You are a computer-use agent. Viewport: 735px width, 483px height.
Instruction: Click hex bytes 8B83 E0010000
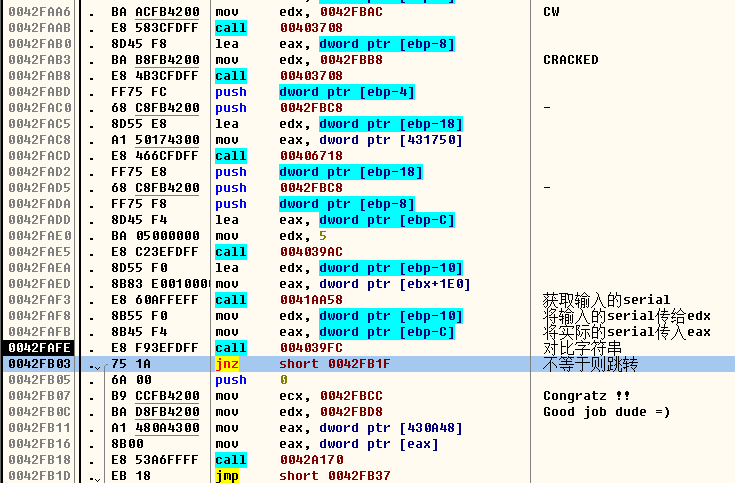[x=159, y=284]
